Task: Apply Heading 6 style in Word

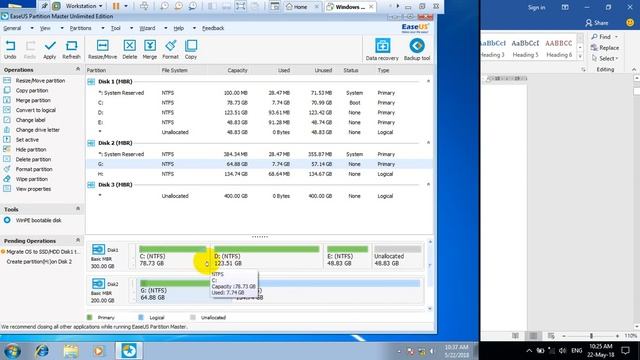Action: point(559,48)
